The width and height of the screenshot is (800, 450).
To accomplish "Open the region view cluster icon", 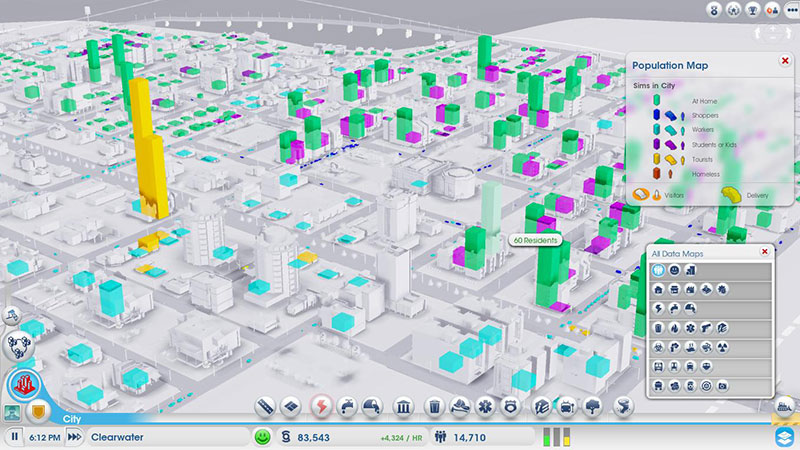I will (x=19, y=346).
